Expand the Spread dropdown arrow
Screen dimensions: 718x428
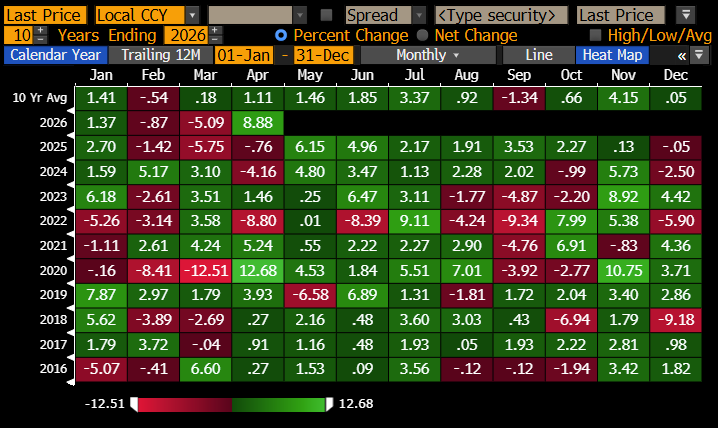pos(418,15)
